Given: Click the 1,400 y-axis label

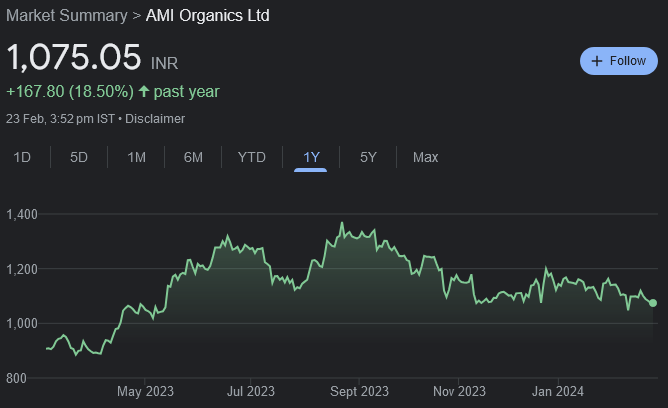Looking at the screenshot, I should 22,214.
